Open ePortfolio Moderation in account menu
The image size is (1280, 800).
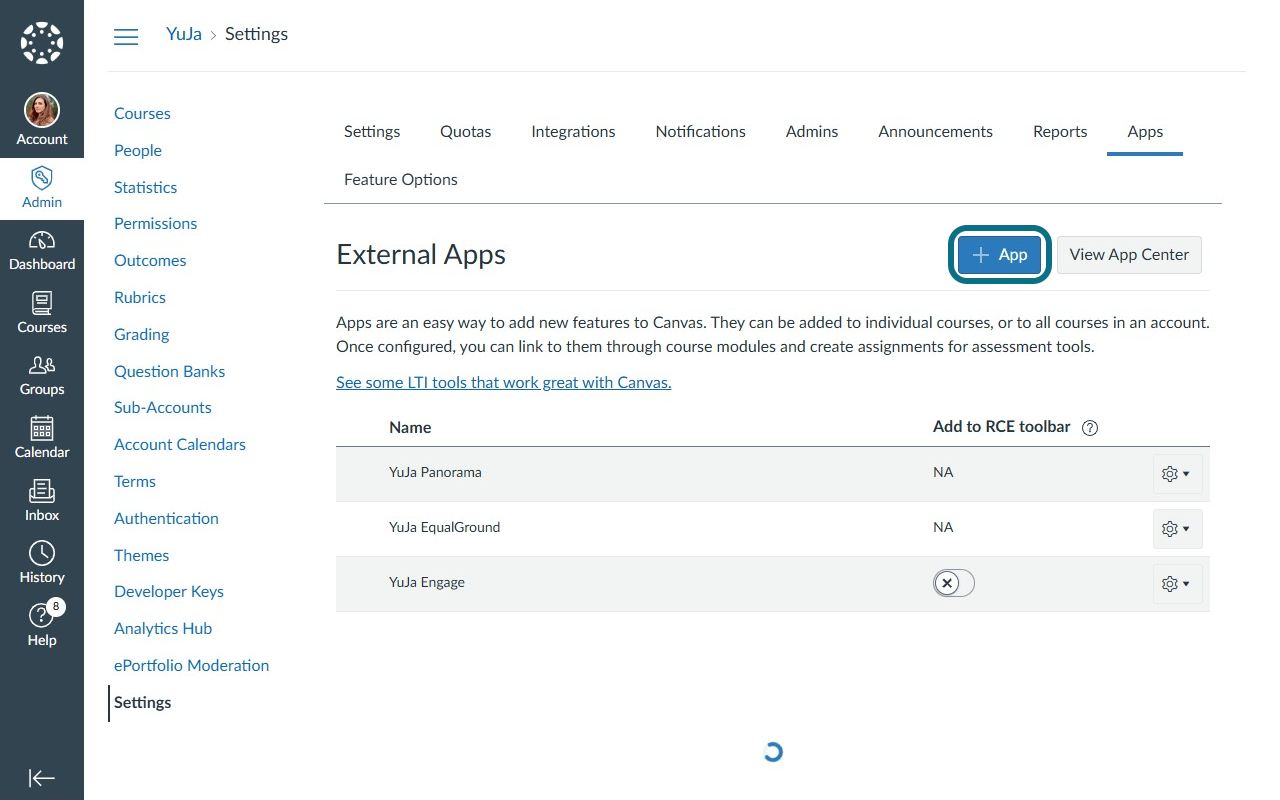point(191,666)
